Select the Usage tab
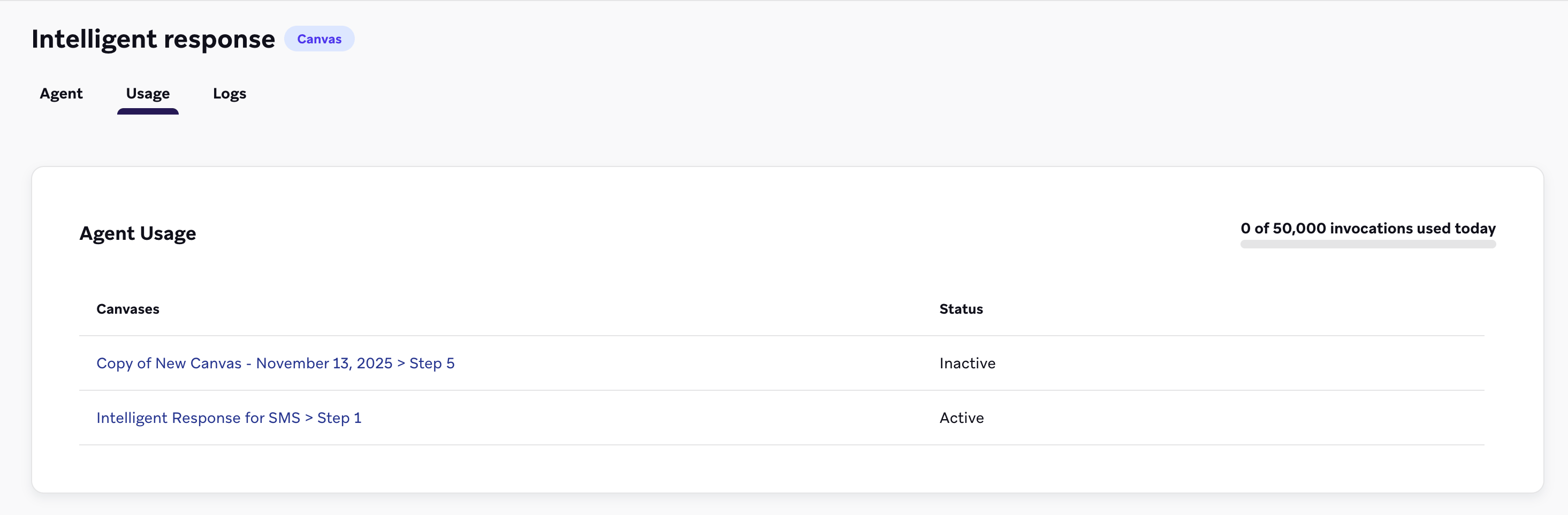The image size is (1568, 515). (x=147, y=94)
